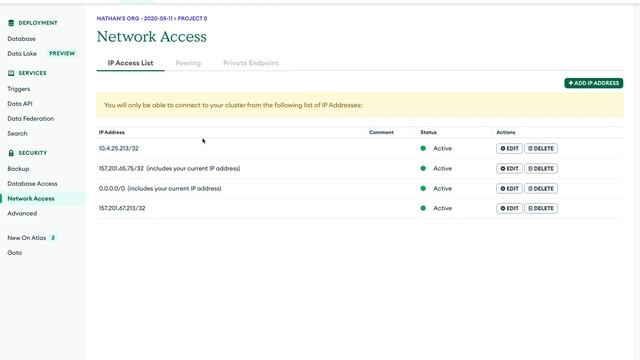The width and height of the screenshot is (640, 360).
Task: Open Search under Services
Action: click(17, 133)
